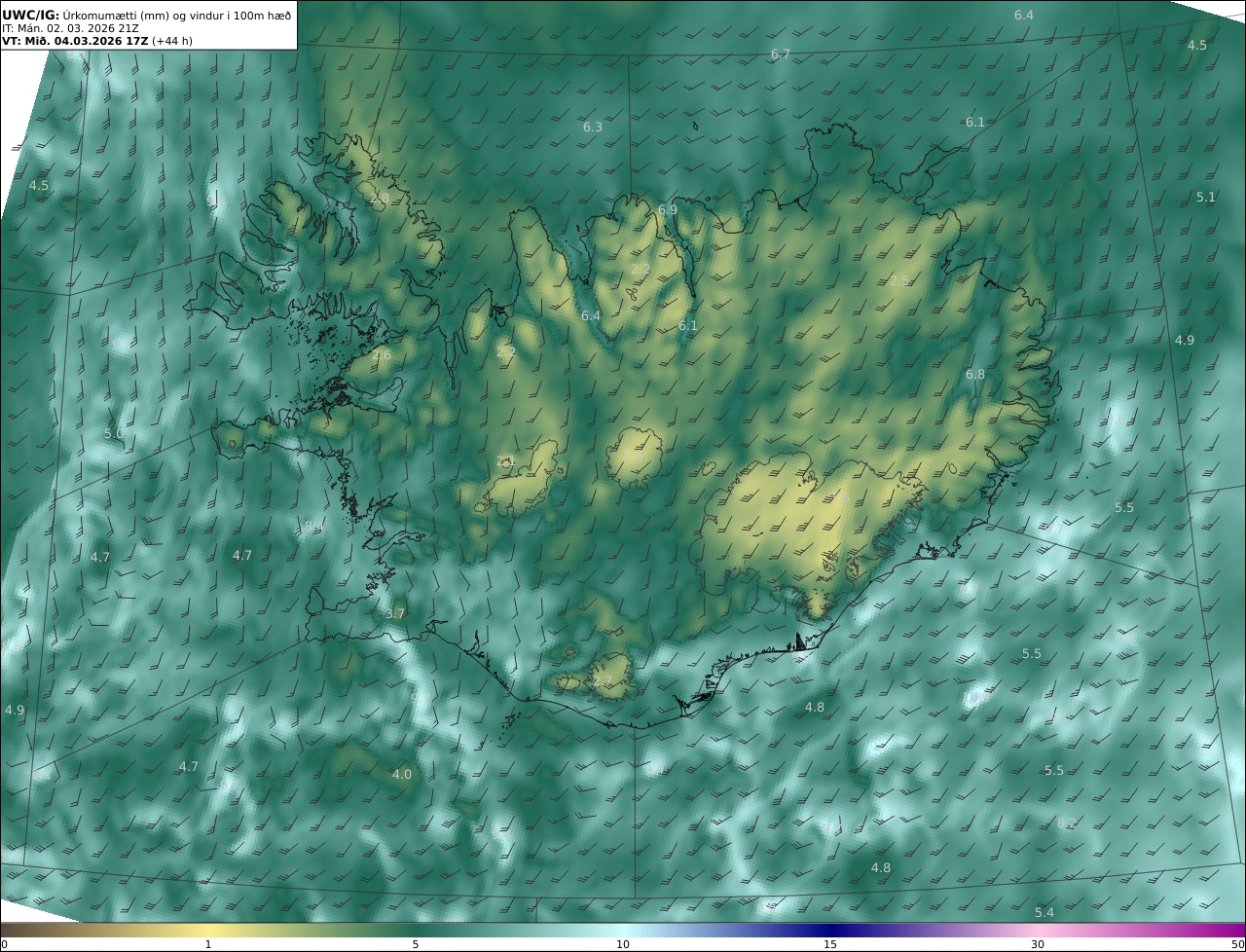Click the colorbar tick label 5

click(x=416, y=944)
